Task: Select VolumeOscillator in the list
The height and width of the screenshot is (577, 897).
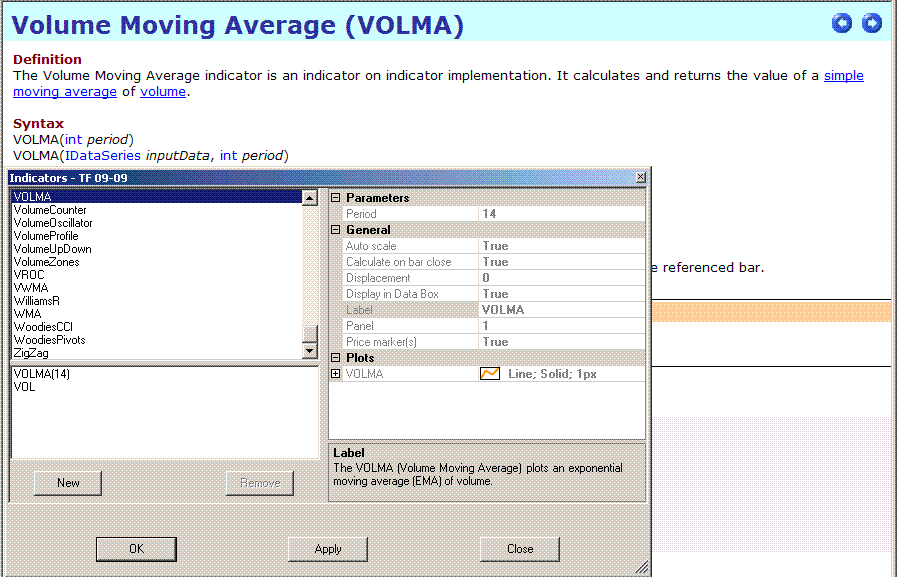Action: [x=157, y=223]
